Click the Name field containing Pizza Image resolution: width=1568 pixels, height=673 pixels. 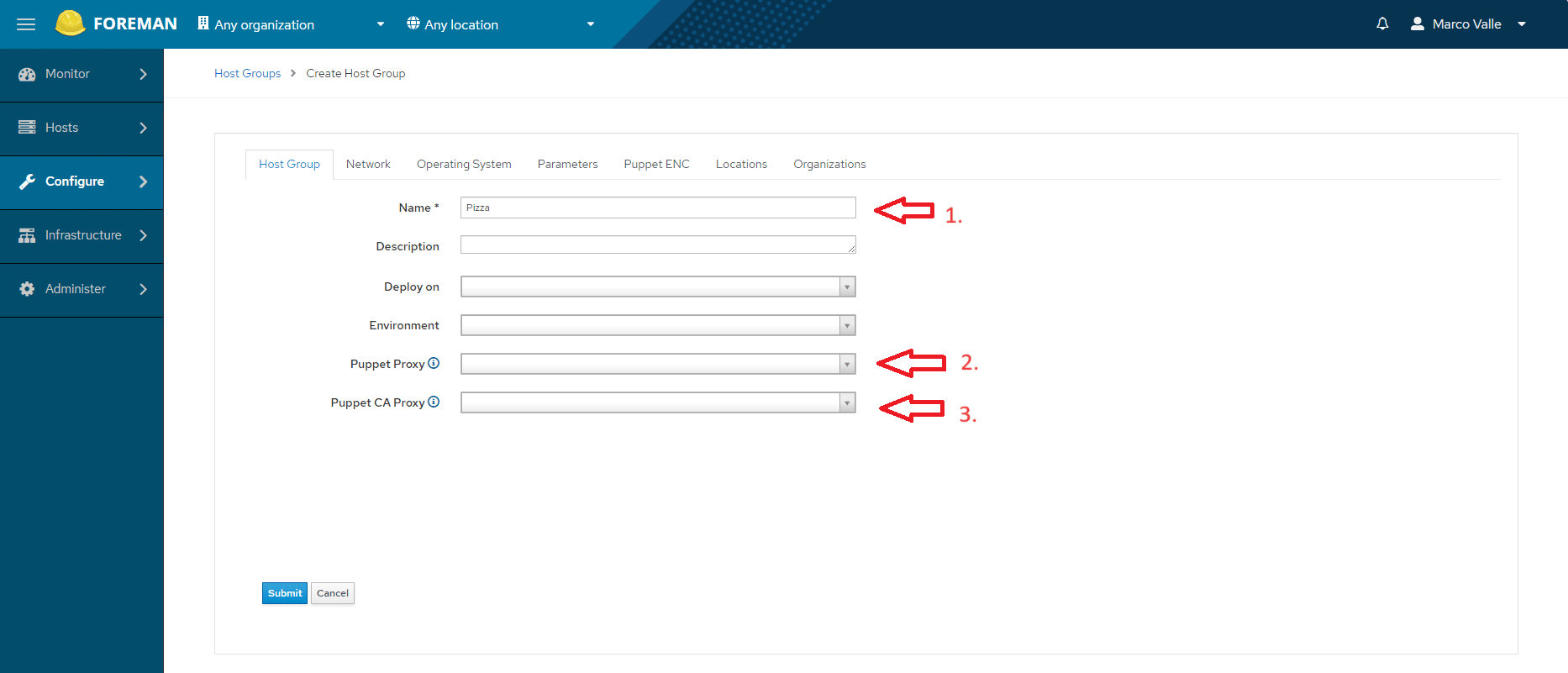tap(658, 208)
